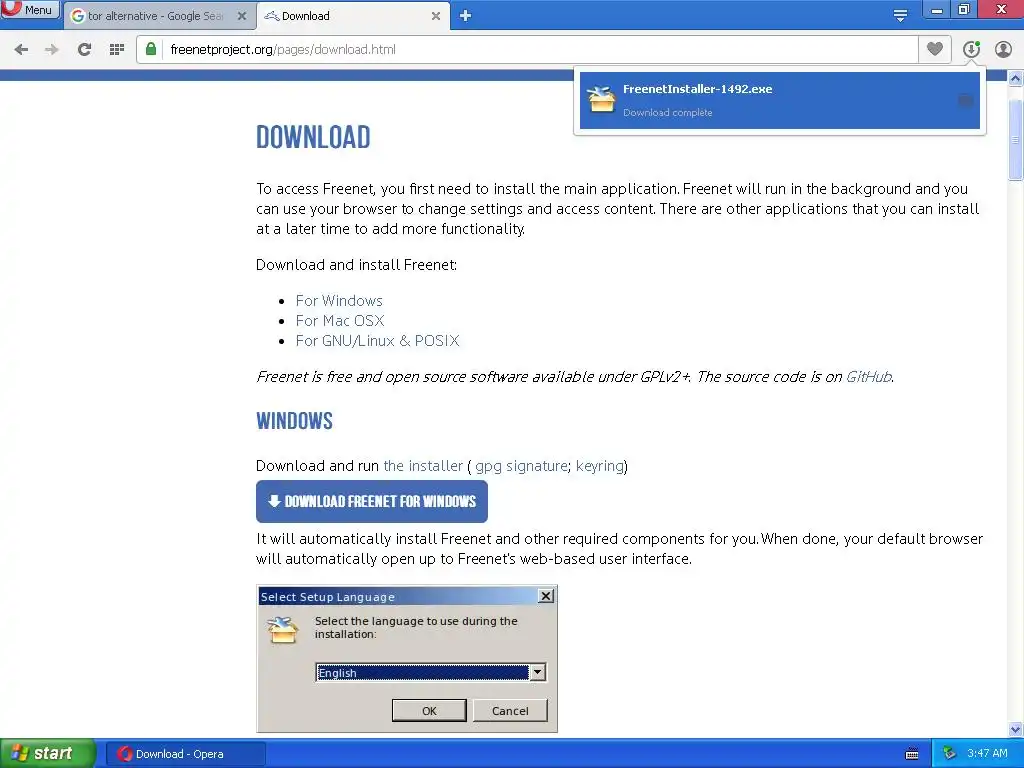
Task: Click the DOWNLOAD page heading
Action: 313,137
